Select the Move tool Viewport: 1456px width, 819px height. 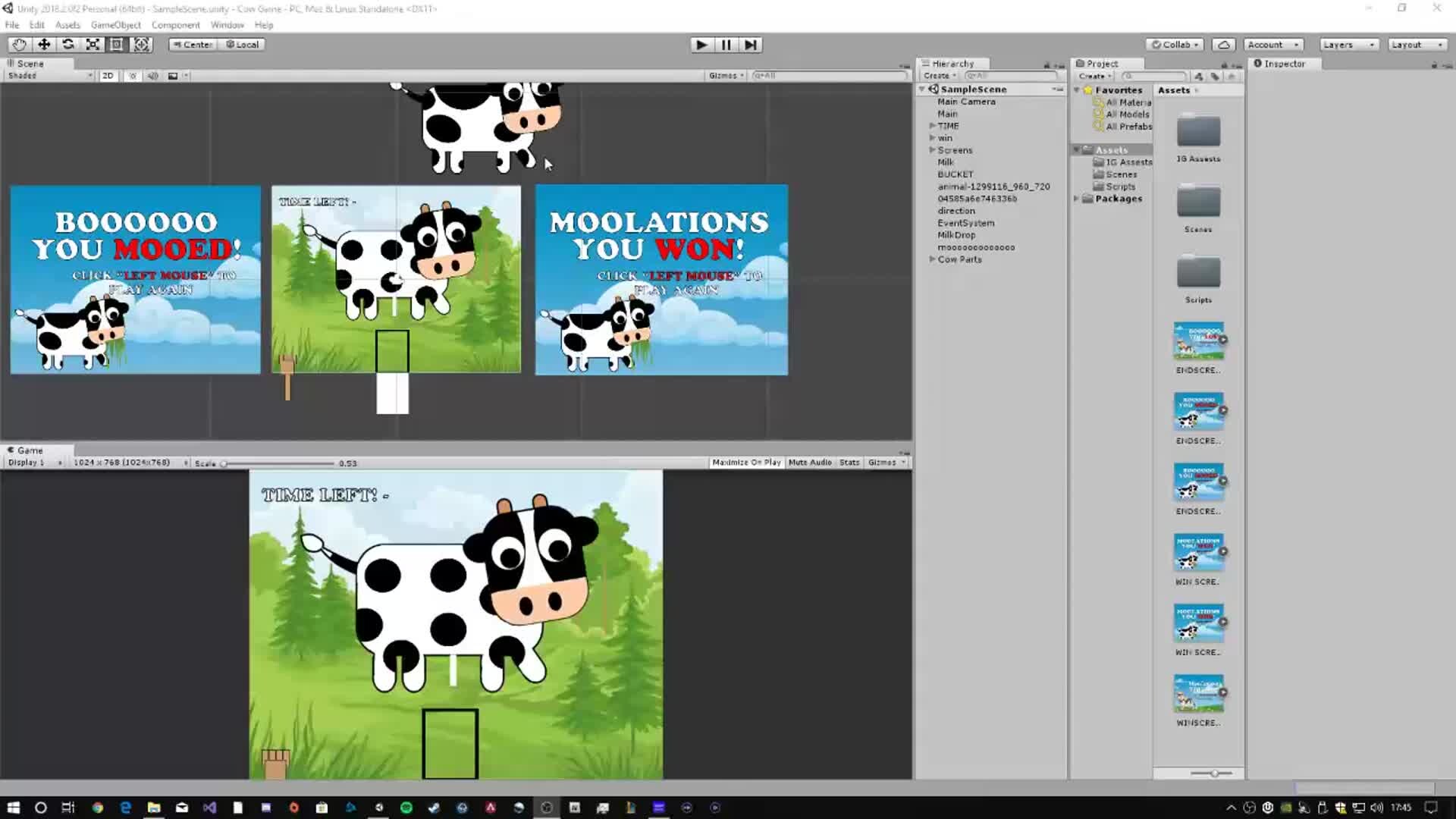pyautogui.click(x=43, y=44)
